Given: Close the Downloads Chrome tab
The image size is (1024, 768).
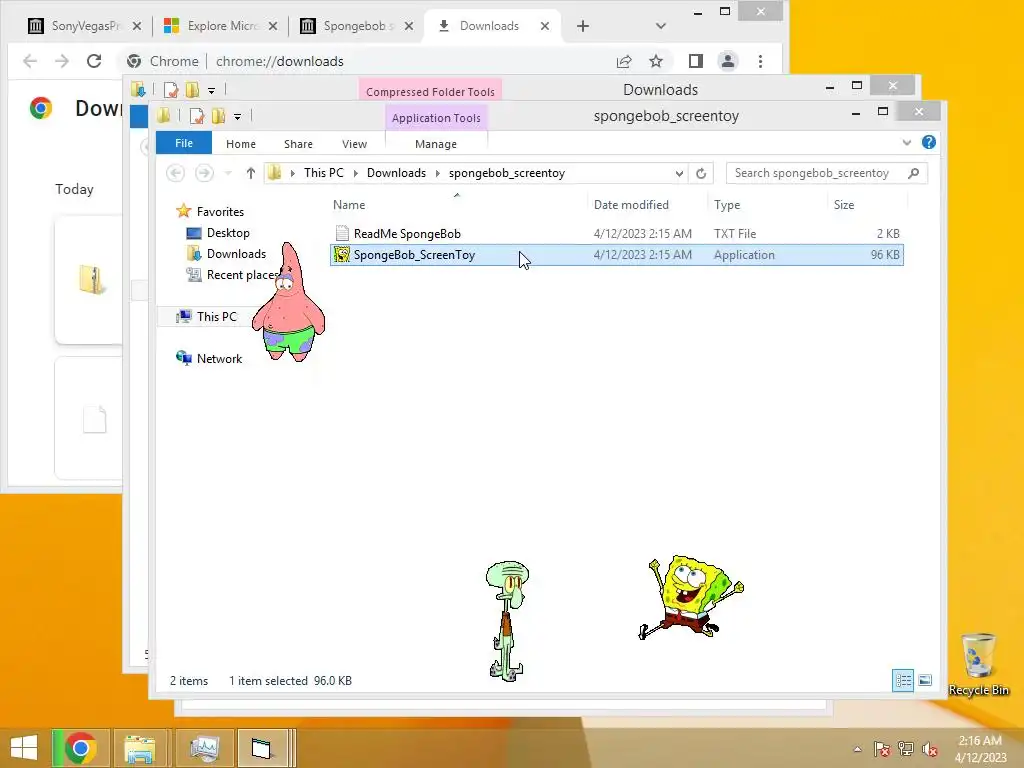Looking at the screenshot, I should click(545, 26).
